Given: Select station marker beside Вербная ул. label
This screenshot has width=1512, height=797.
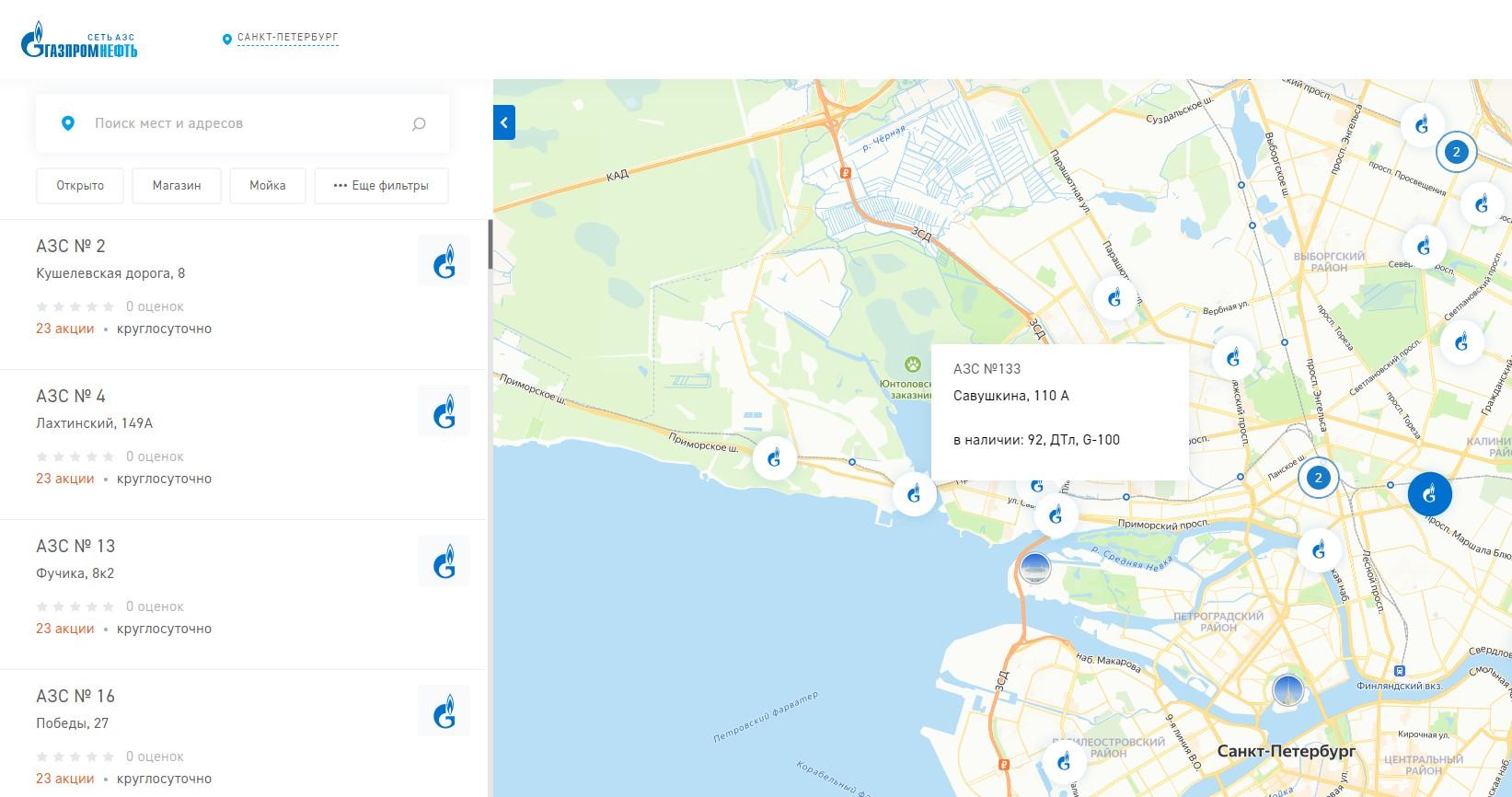Looking at the screenshot, I should [x=1233, y=358].
